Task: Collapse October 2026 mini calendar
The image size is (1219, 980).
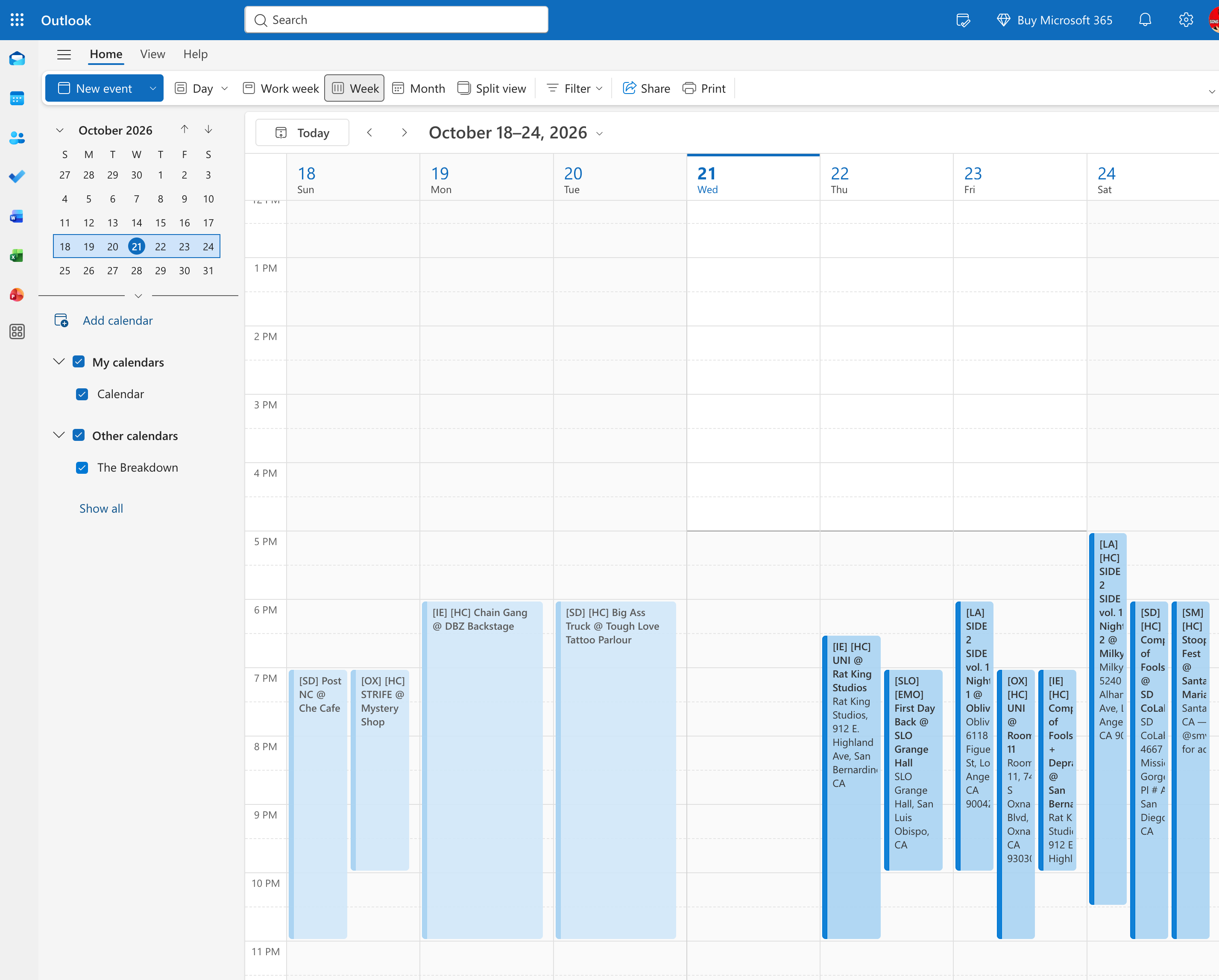Action: [x=60, y=131]
